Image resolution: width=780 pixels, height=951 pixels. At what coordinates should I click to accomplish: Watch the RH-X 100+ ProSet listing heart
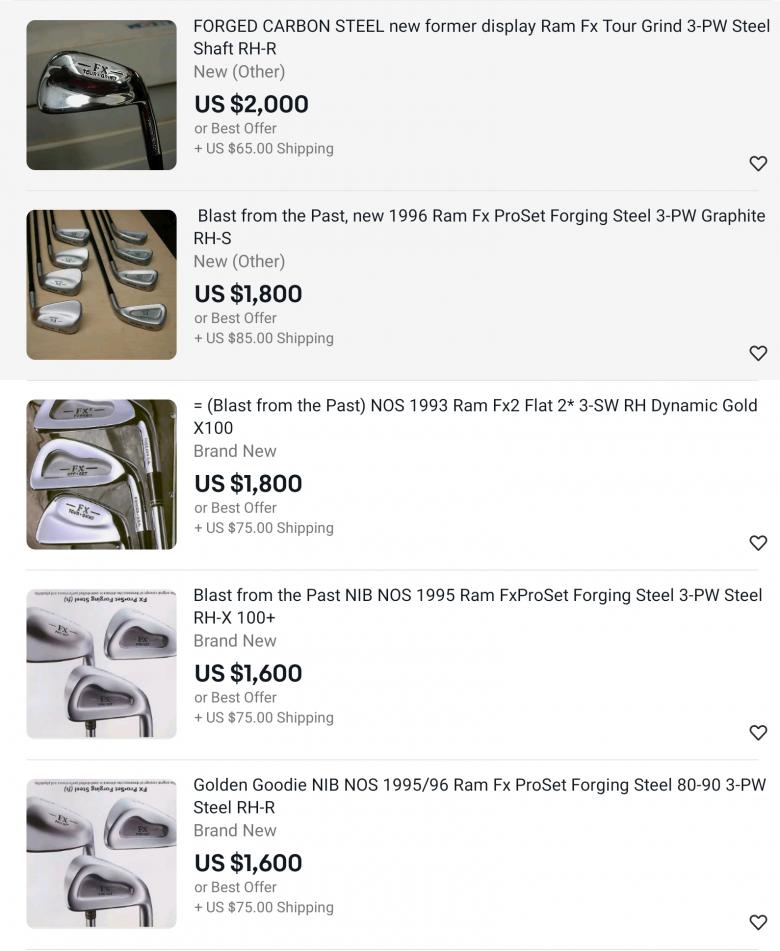pyautogui.click(x=758, y=733)
